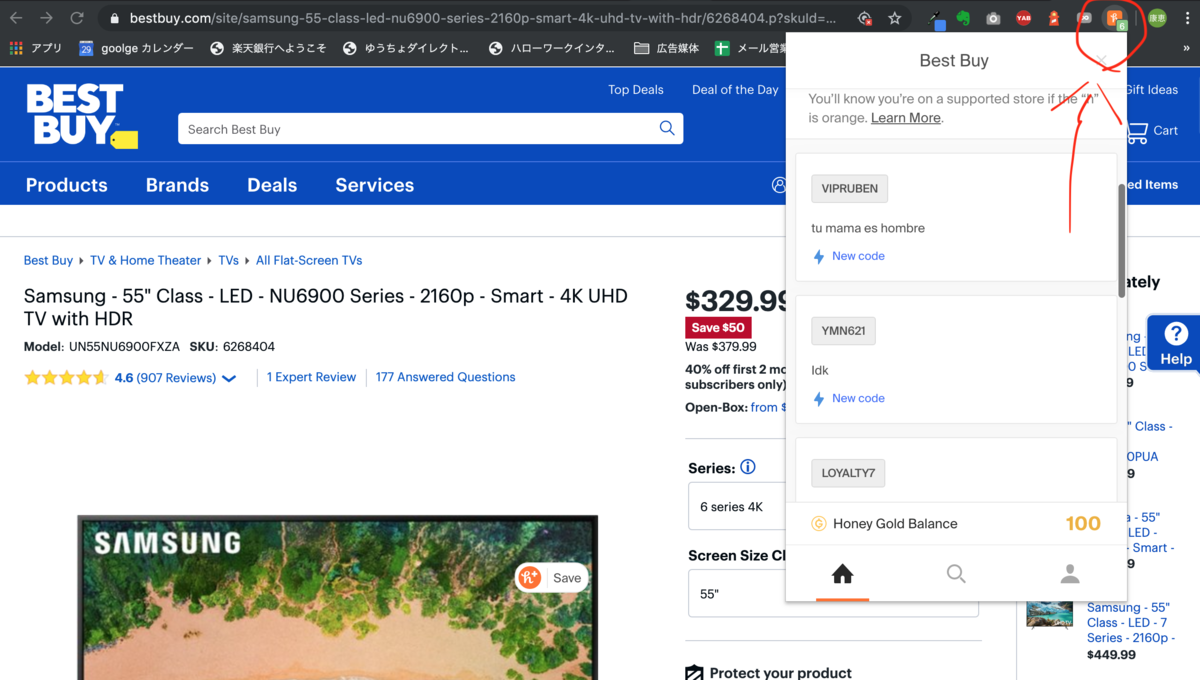
Task: Open goolge カレンダー bookmark
Action: 137,48
